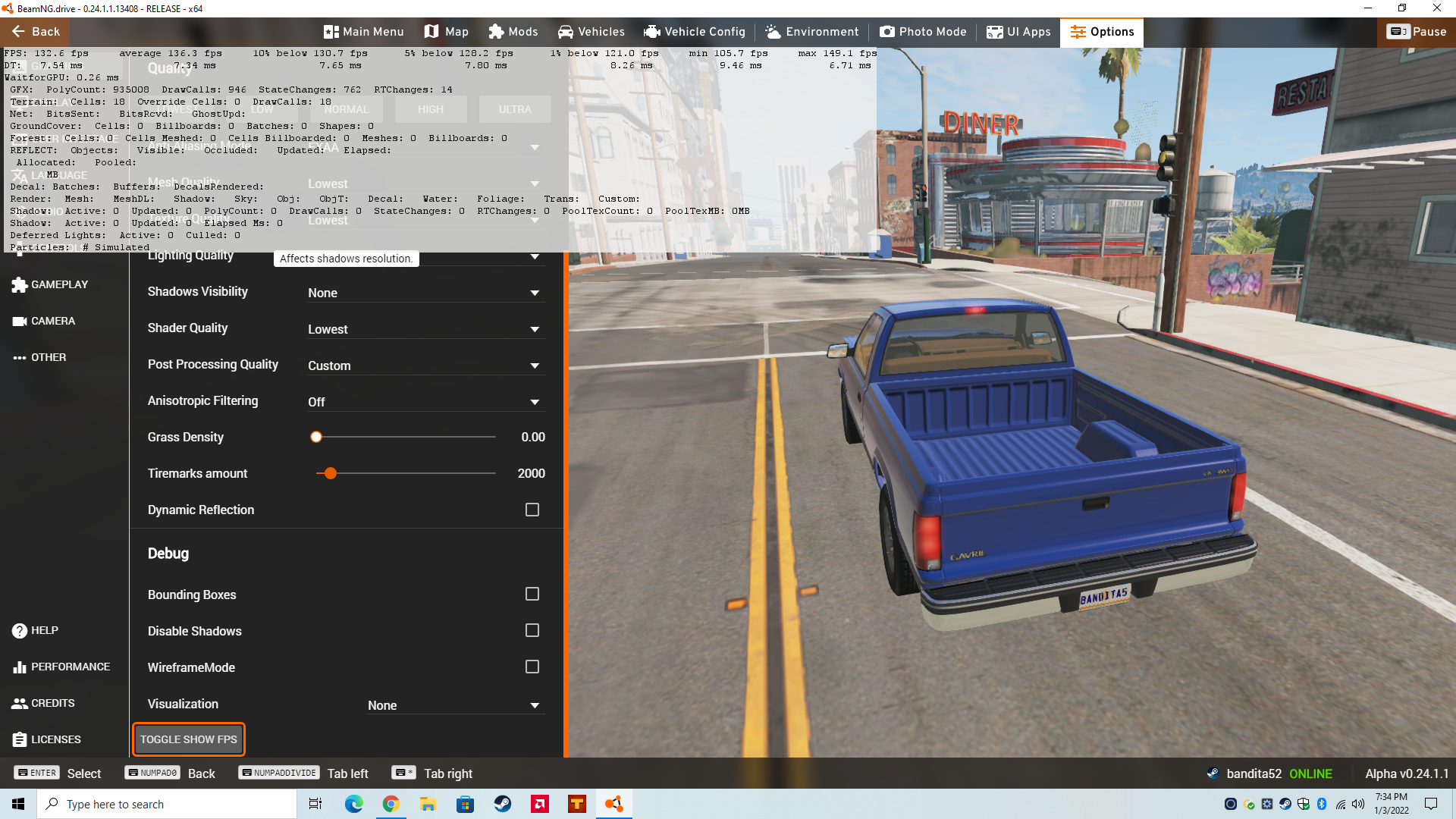The height and width of the screenshot is (819, 1456).
Task: Click the taskbar search box
Action: click(x=167, y=804)
